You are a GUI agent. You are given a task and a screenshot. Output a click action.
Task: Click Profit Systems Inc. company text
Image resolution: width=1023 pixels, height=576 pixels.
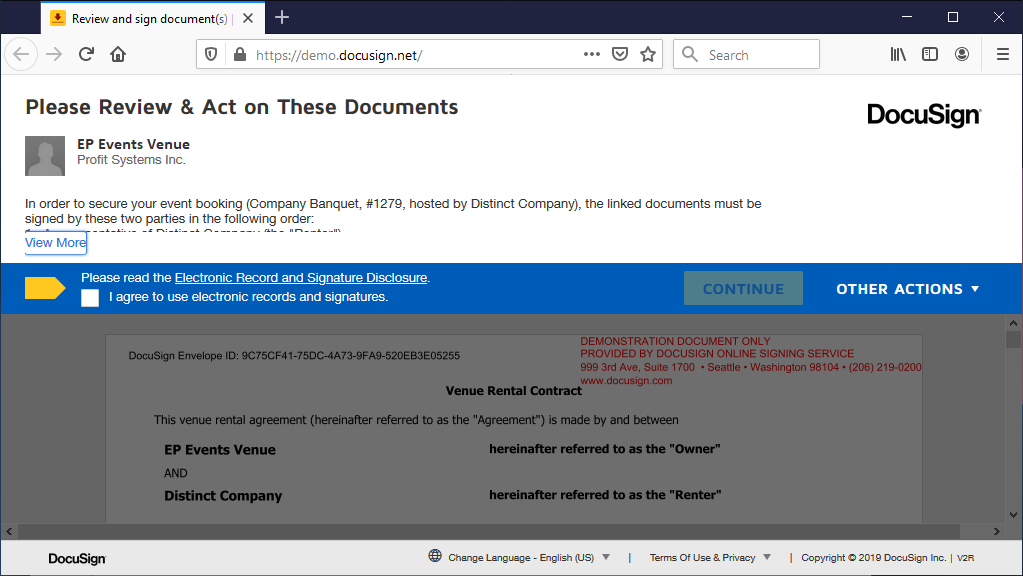132,160
